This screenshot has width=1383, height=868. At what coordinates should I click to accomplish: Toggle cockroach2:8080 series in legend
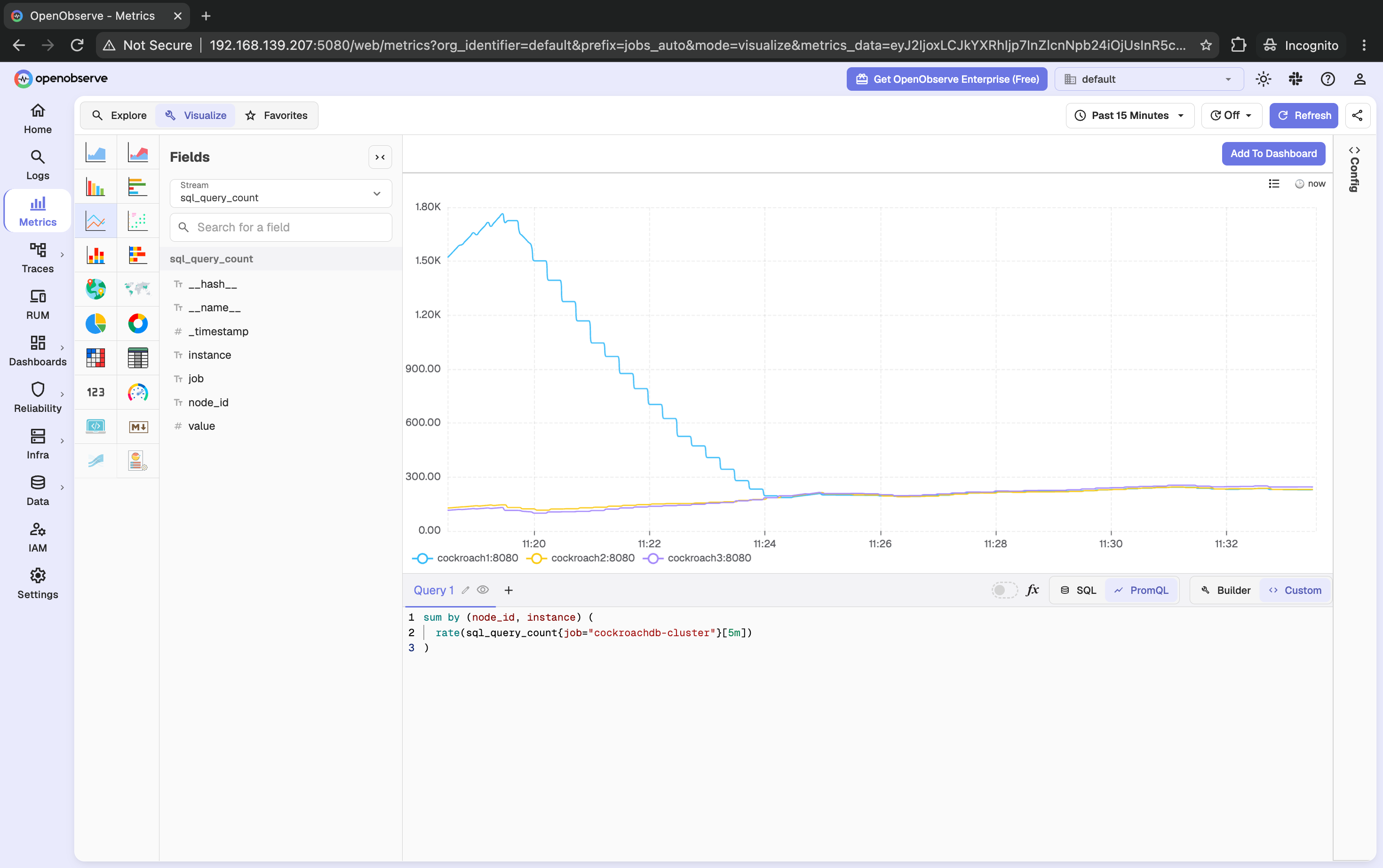point(580,558)
